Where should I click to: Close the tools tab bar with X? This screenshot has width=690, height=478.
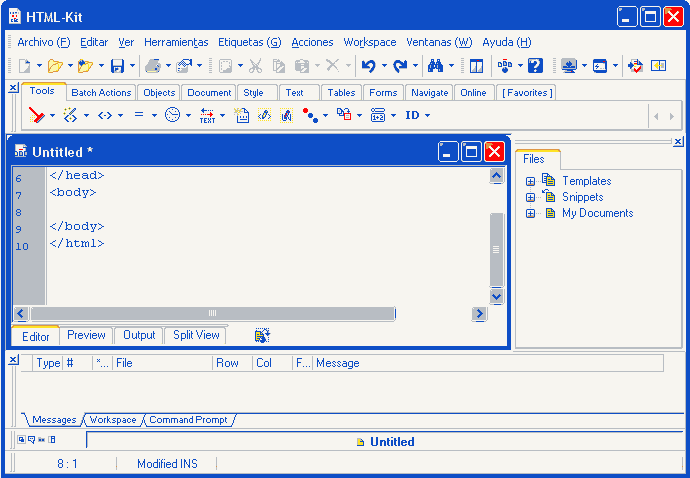14,87
